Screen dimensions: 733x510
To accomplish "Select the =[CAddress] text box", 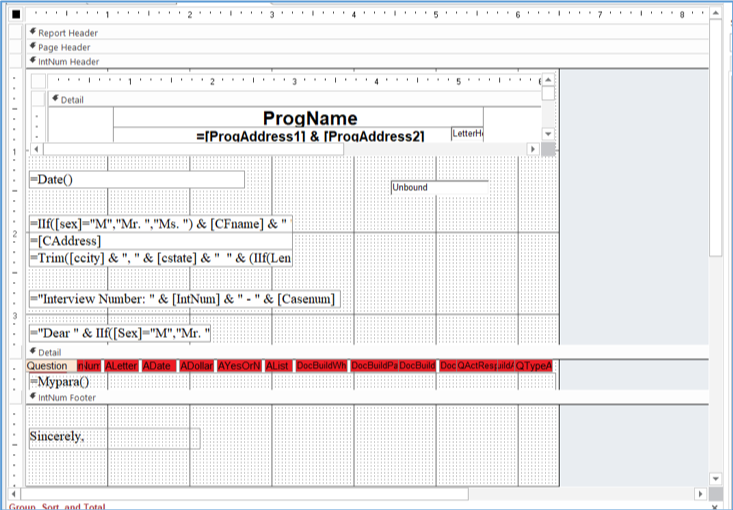I will point(160,241).
